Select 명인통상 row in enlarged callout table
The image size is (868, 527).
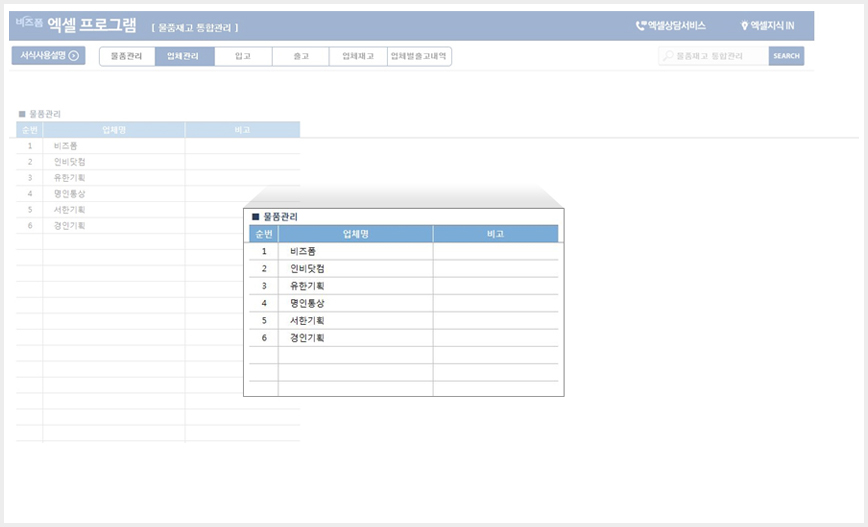pyautogui.click(x=404, y=303)
